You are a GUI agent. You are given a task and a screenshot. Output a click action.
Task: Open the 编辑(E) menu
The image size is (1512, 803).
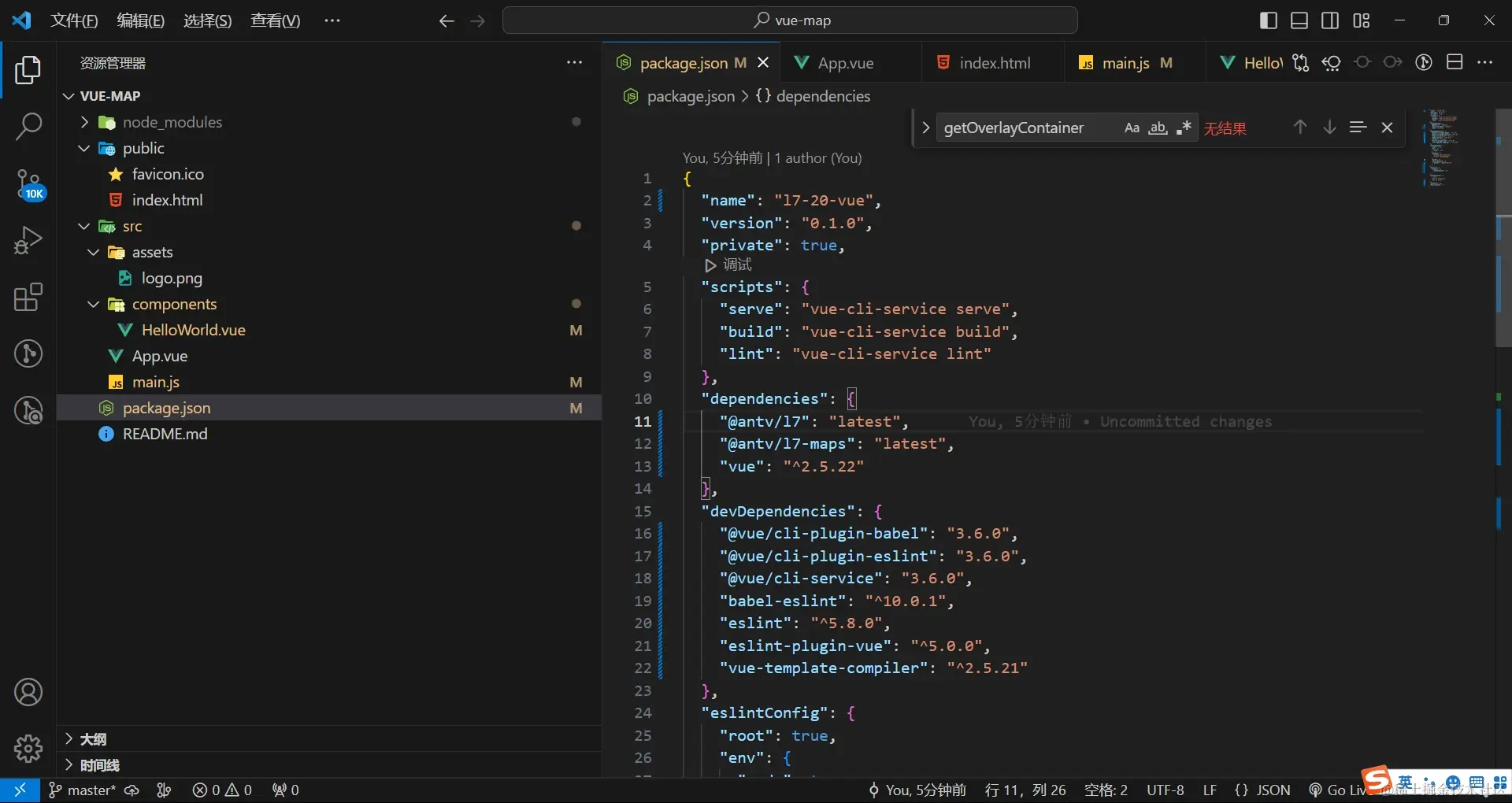140,21
